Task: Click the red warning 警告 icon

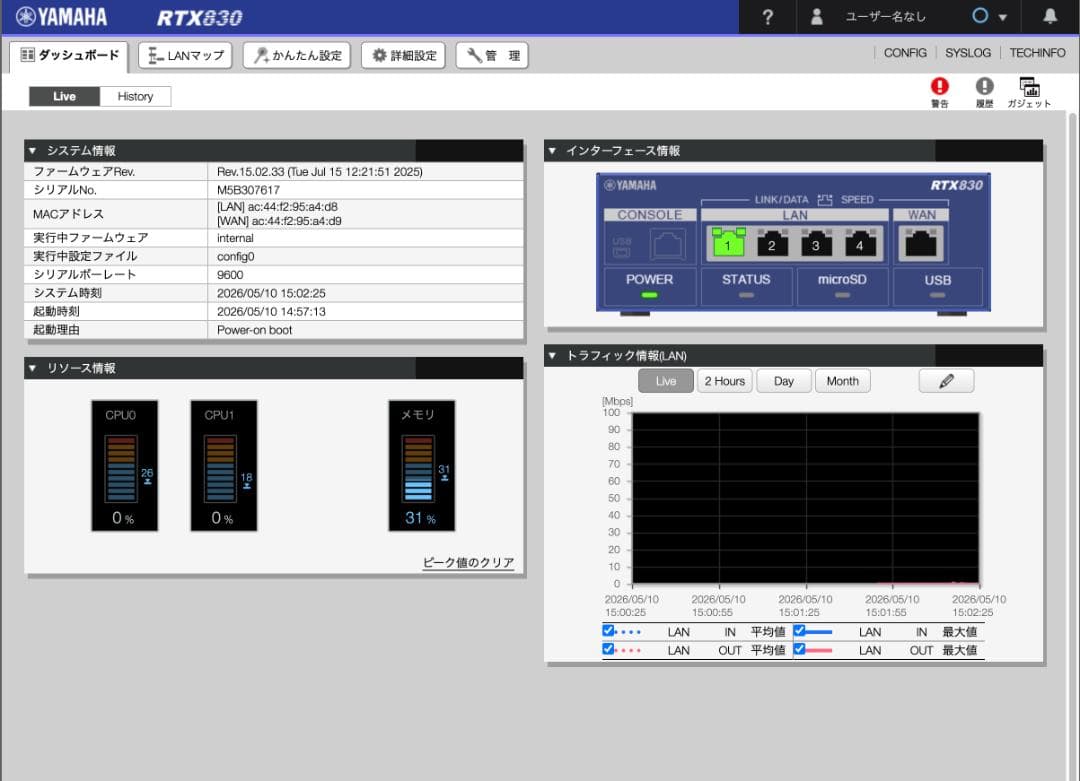Action: coord(939,92)
